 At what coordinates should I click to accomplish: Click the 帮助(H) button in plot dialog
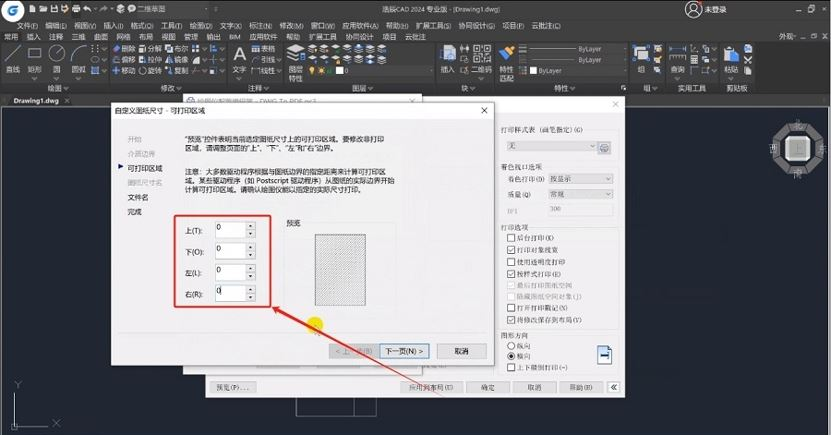tap(580, 388)
